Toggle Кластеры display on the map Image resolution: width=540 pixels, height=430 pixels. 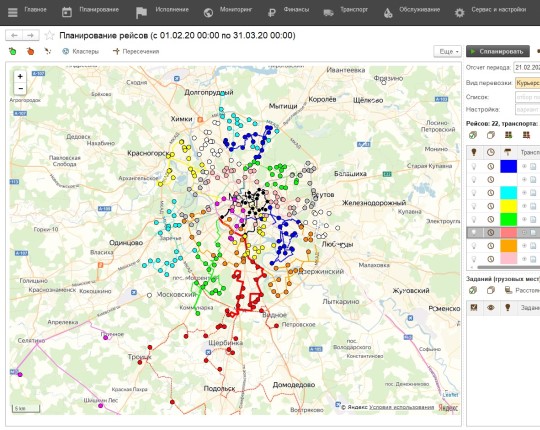coord(80,51)
